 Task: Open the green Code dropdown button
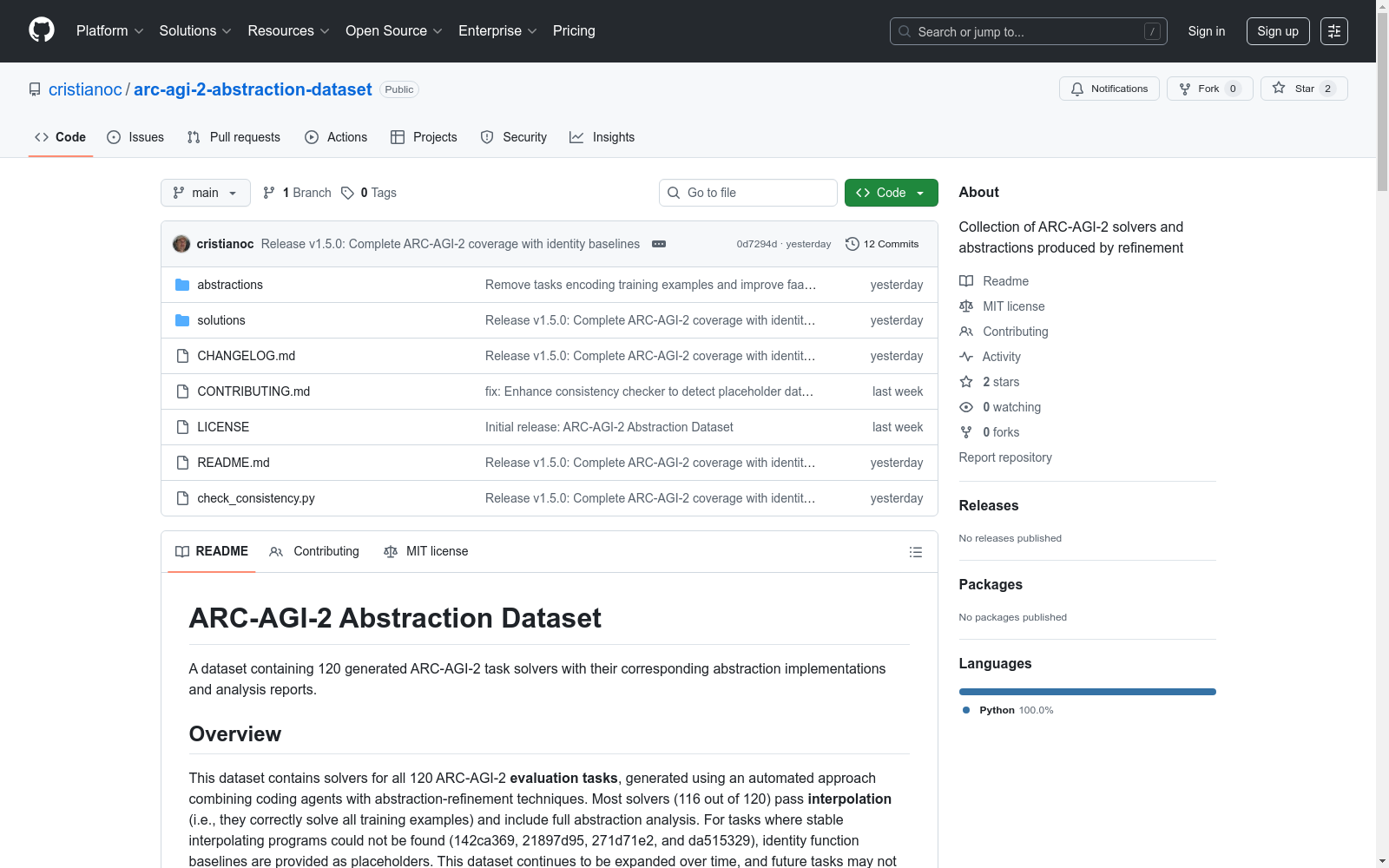click(x=891, y=193)
